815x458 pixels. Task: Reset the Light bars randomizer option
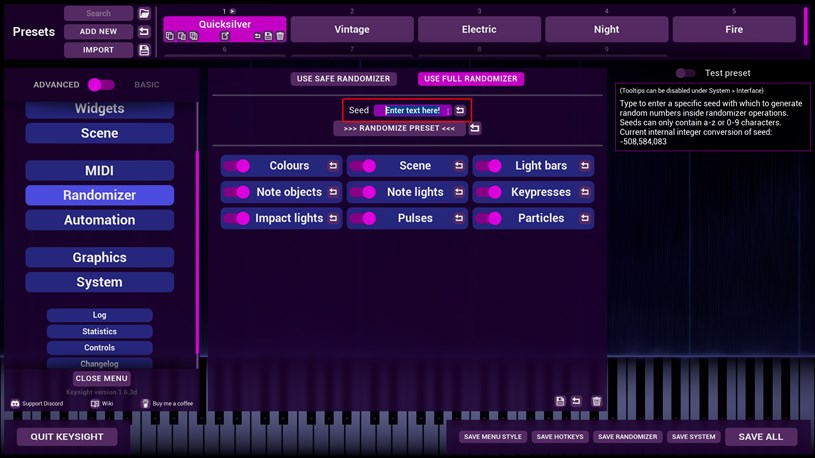(585, 165)
